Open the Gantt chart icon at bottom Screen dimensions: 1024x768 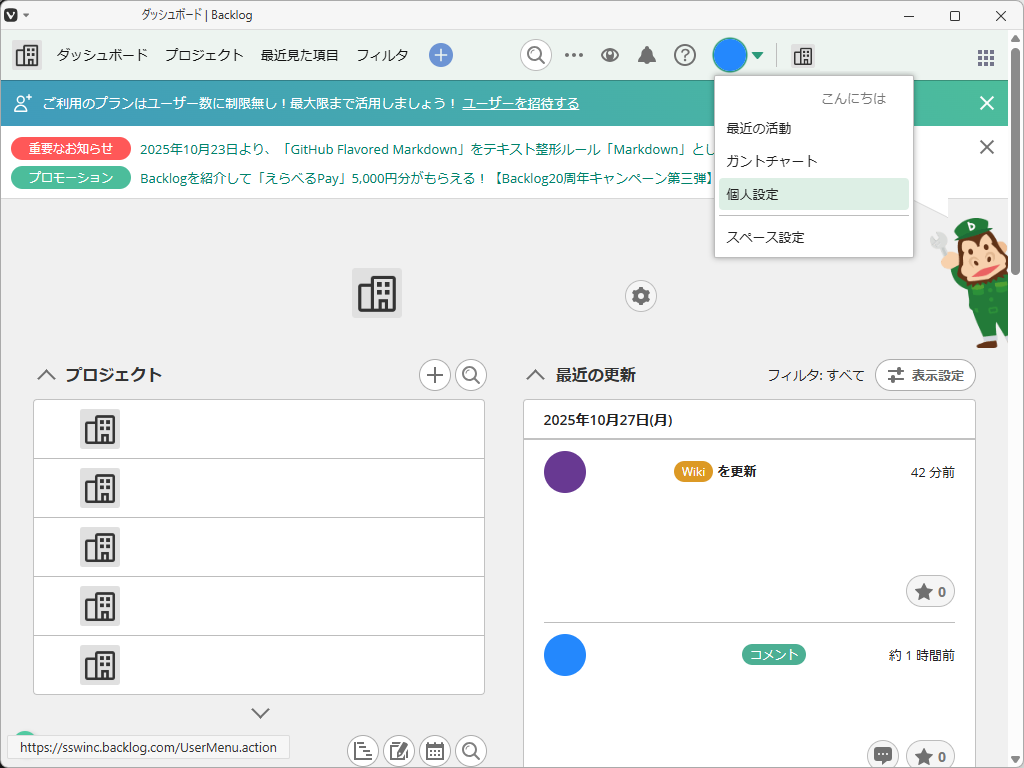363,751
